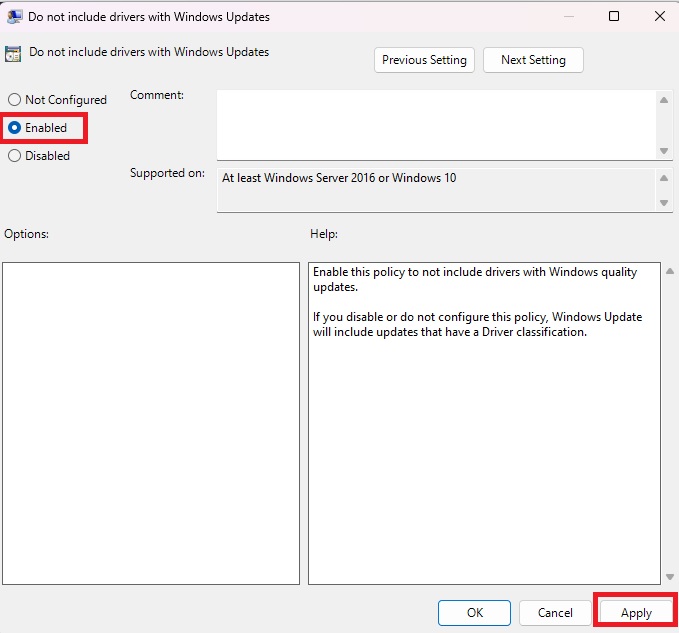Click the title bar policy window icon
The image size is (679, 633).
click(x=14, y=16)
